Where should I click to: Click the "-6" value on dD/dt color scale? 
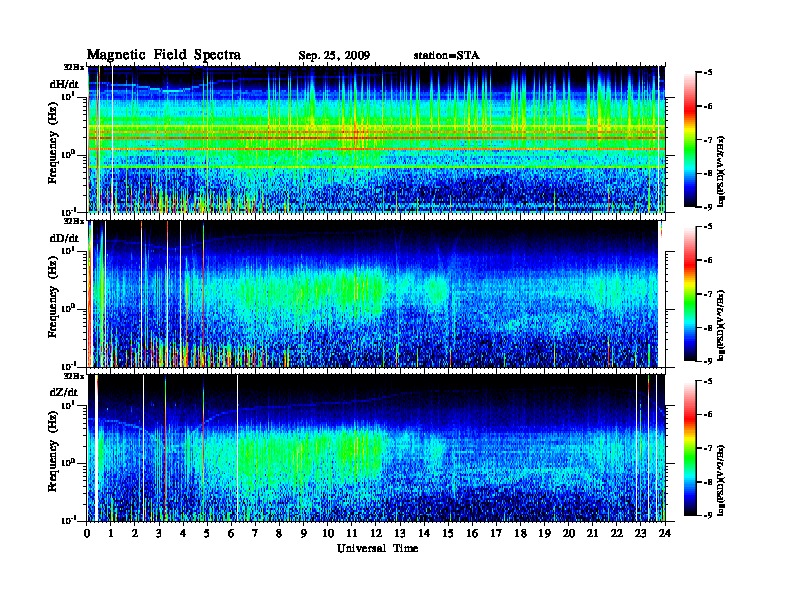pos(708,261)
